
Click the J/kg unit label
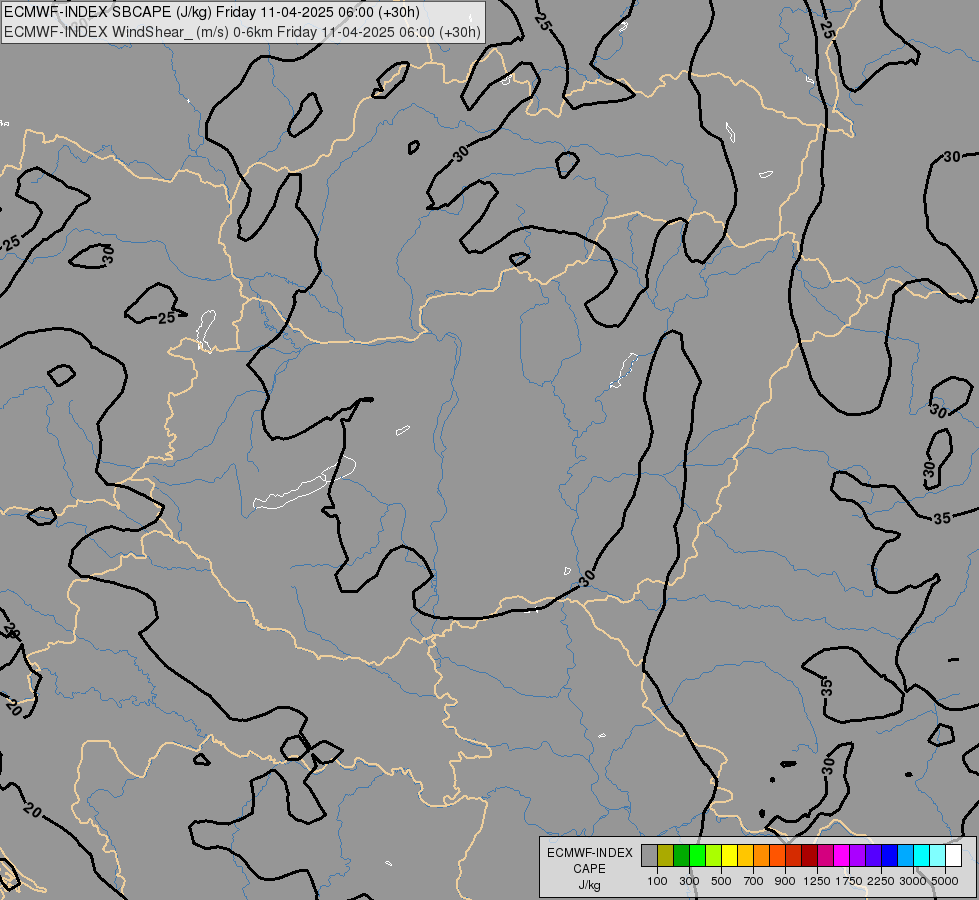click(x=589, y=885)
